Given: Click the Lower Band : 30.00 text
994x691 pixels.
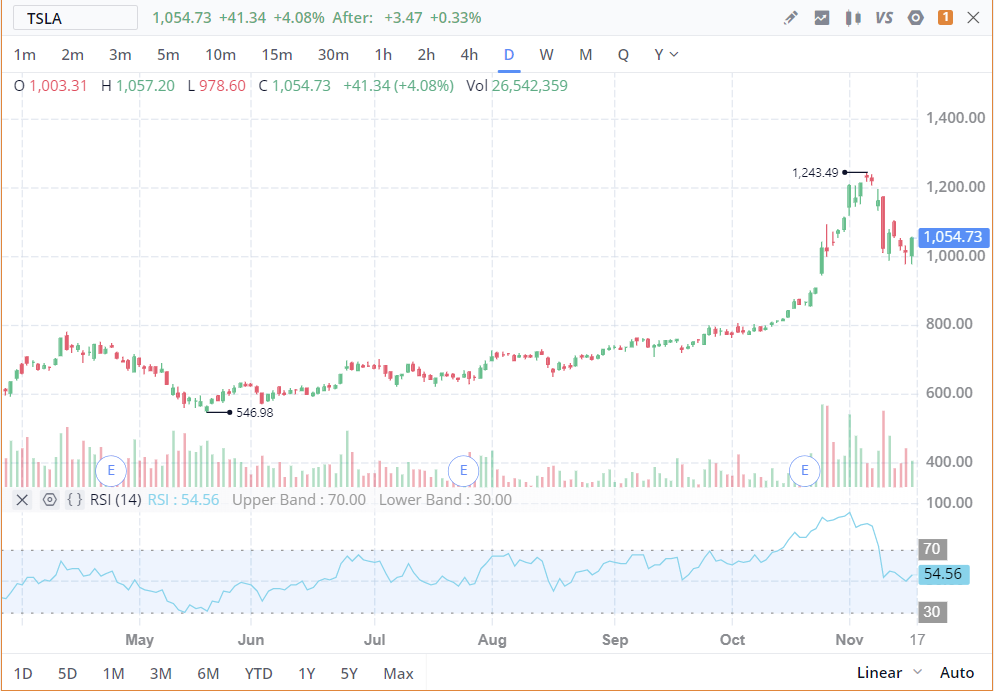Looking at the screenshot, I should (445, 500).
